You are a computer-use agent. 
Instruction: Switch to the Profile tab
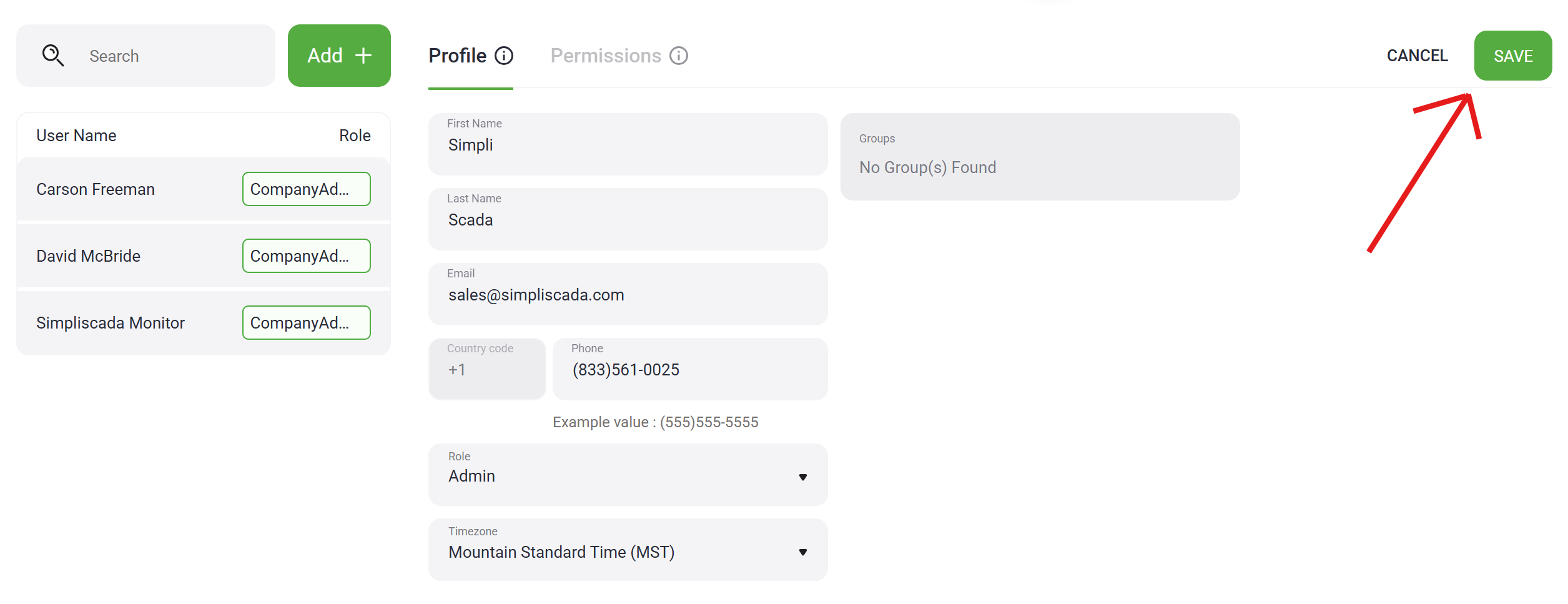(x=458, y=56)
